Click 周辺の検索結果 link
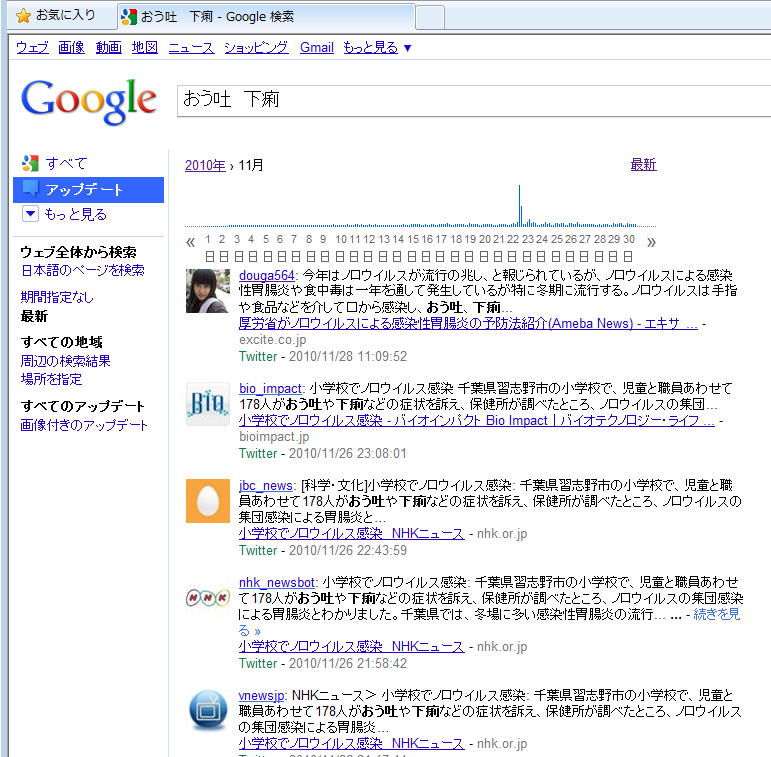This screenshot has width=771, height=757. coord(65,361)
